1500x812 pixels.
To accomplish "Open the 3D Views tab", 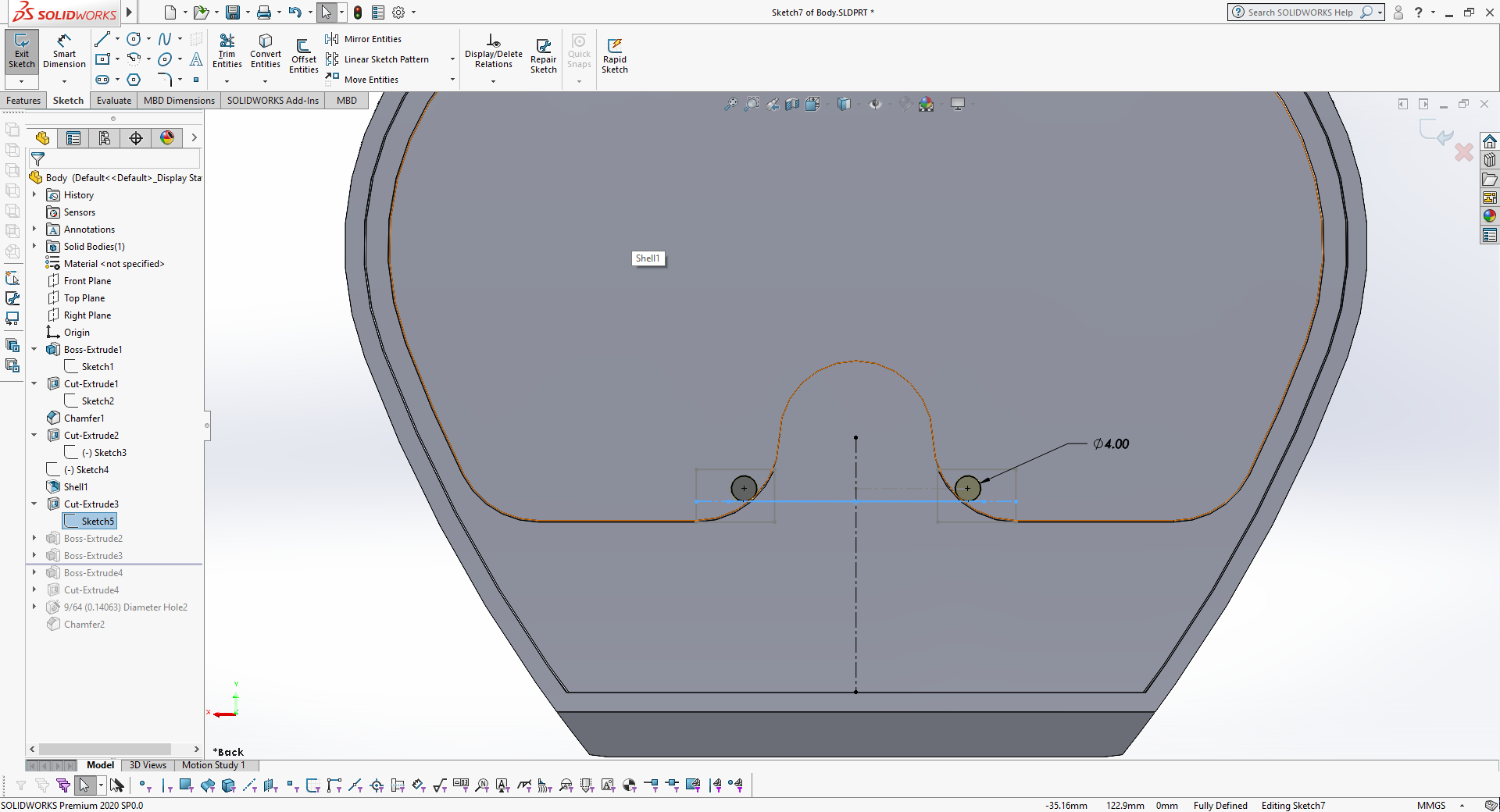I will (148, 765).
